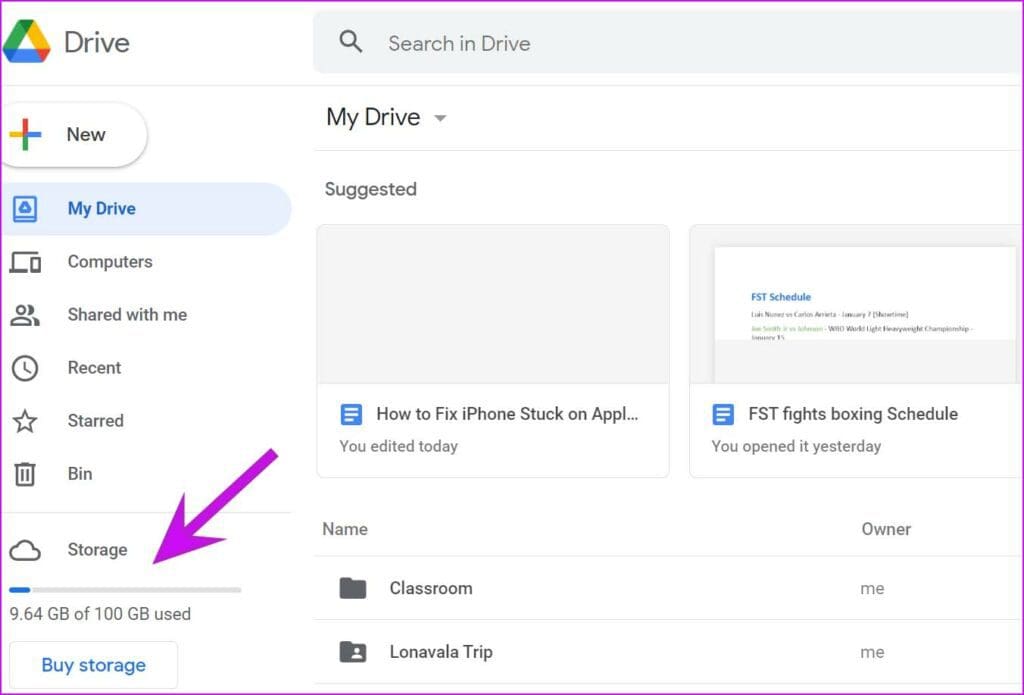Click 'How to Fix iPhone Stuck on Appl...' title

pos(507,414)
